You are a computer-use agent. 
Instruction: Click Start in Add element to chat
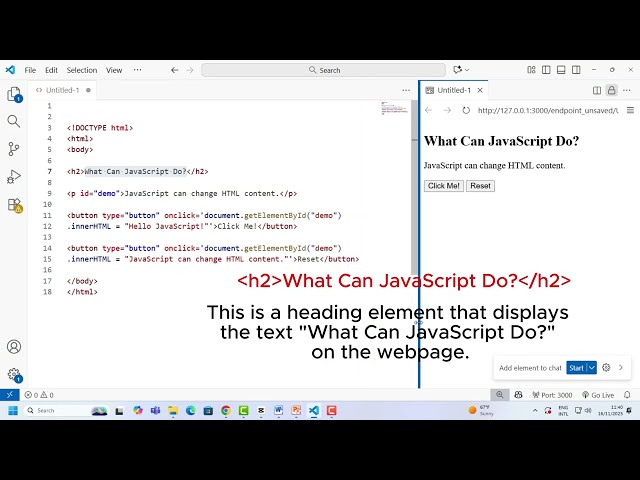pyautogui.click(x=576, y=368)
